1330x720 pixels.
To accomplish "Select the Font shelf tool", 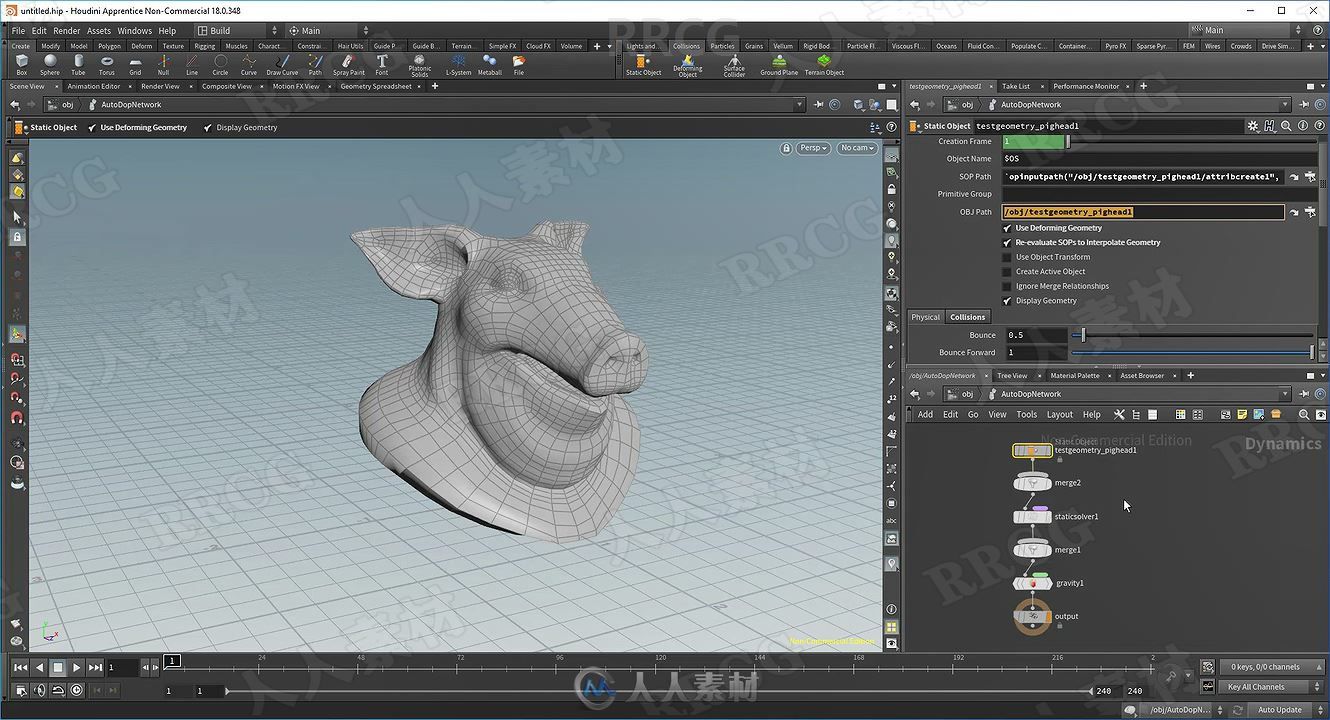I will [x=381, y=65].
